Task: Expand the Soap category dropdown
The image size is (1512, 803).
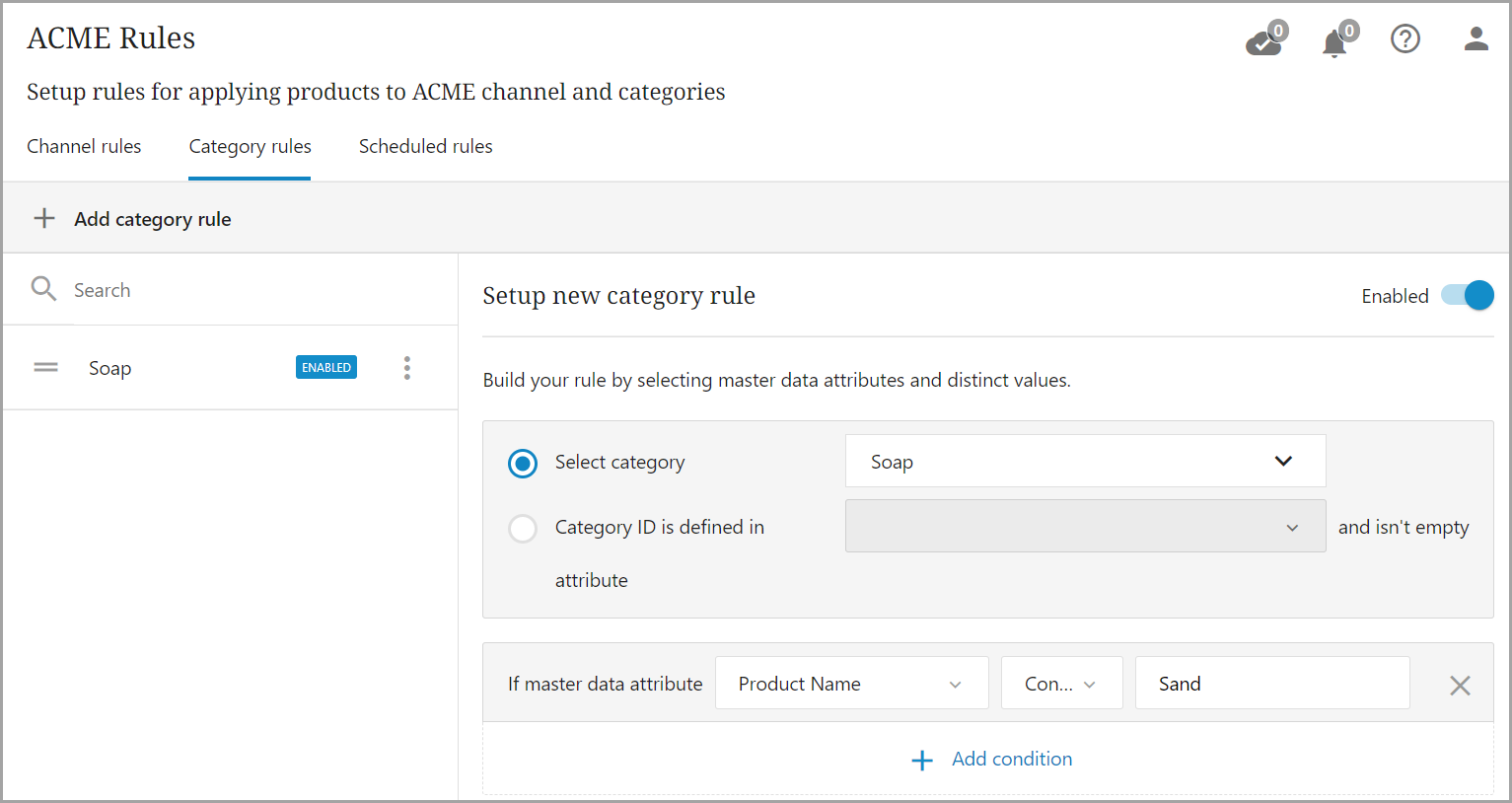Action: tap(1085, 462)
